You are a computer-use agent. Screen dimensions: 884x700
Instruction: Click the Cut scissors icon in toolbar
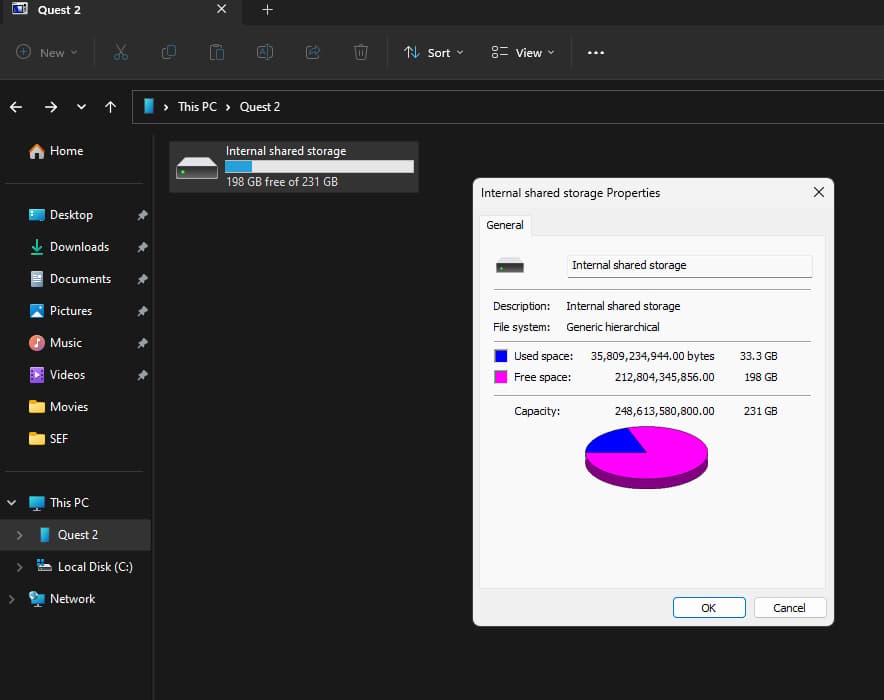(121, 52)
